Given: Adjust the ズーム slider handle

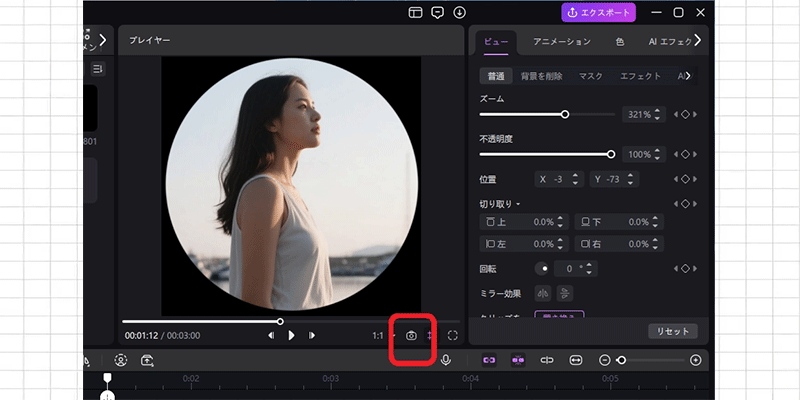Looking at the screenshot, I should tap(565, 114).
